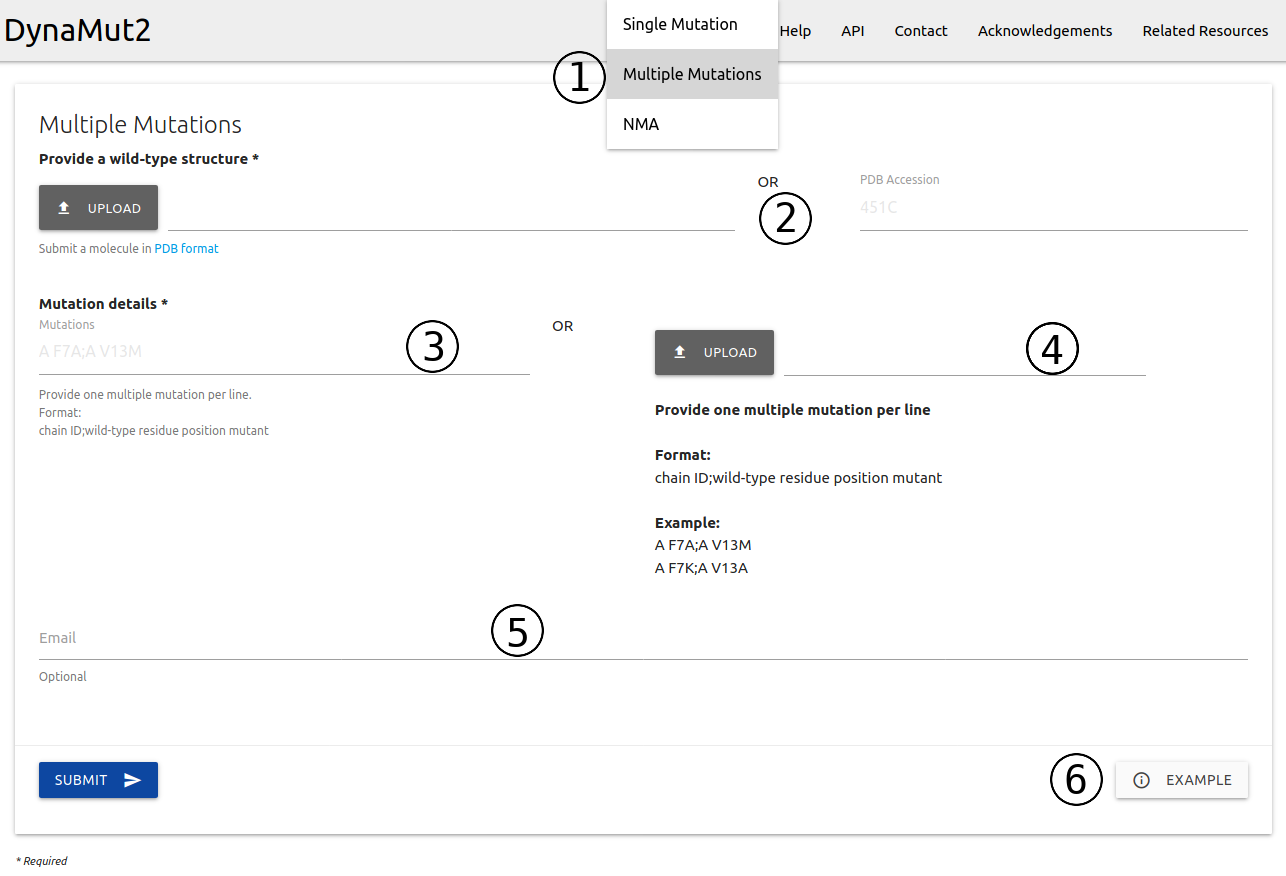Click 'Multiple Mutations' page heading
1286x876 pixels.
pos(140,124)
